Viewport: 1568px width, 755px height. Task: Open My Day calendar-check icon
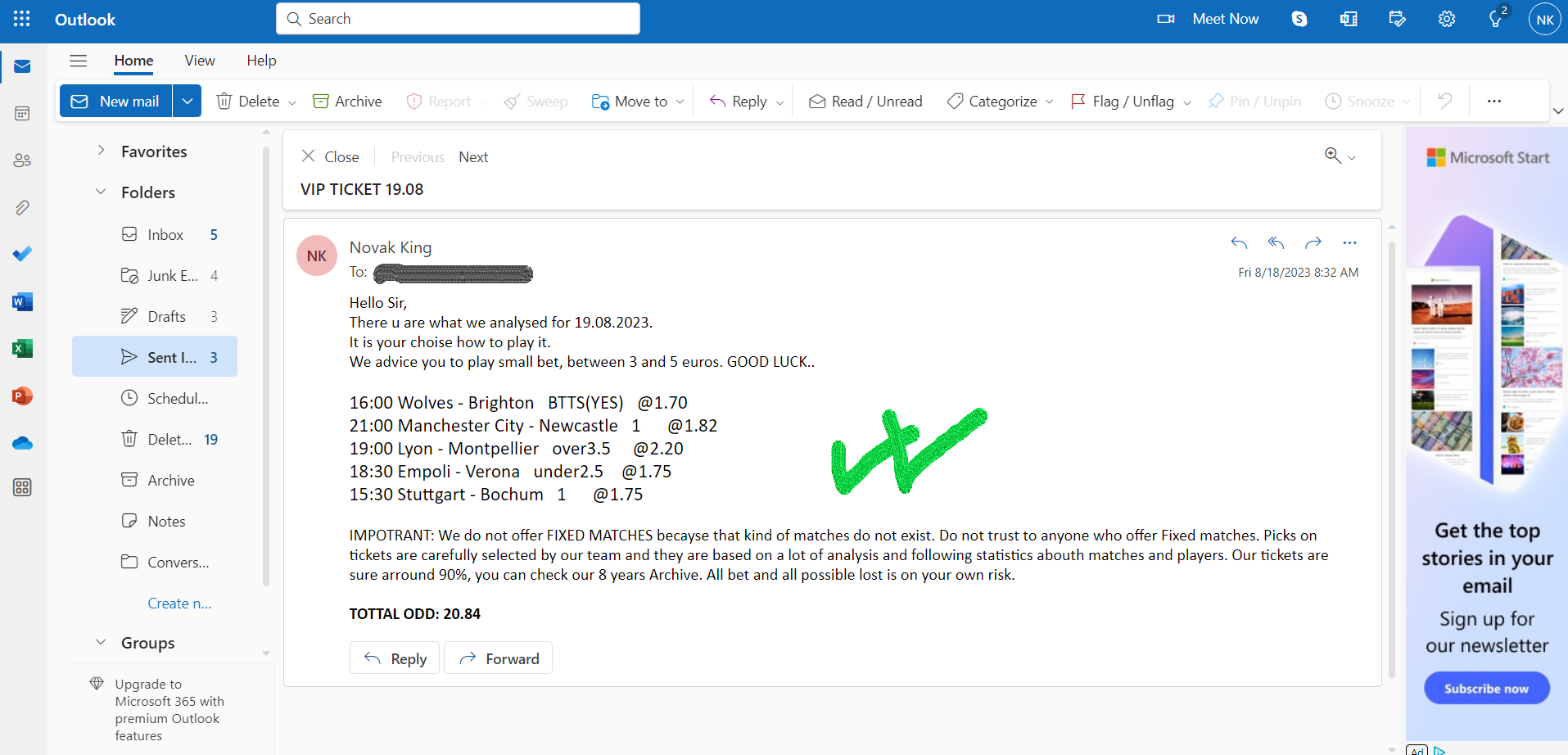(1398, 19)
